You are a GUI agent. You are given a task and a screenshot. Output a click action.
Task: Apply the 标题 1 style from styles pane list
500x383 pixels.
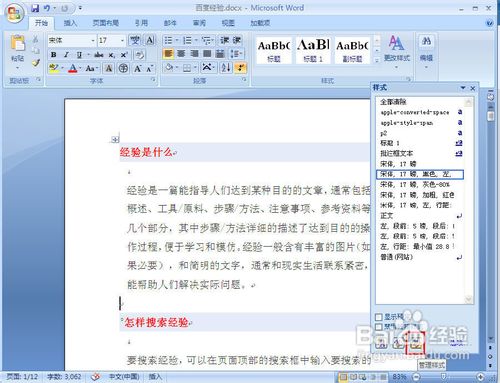[x=420, y=143]
